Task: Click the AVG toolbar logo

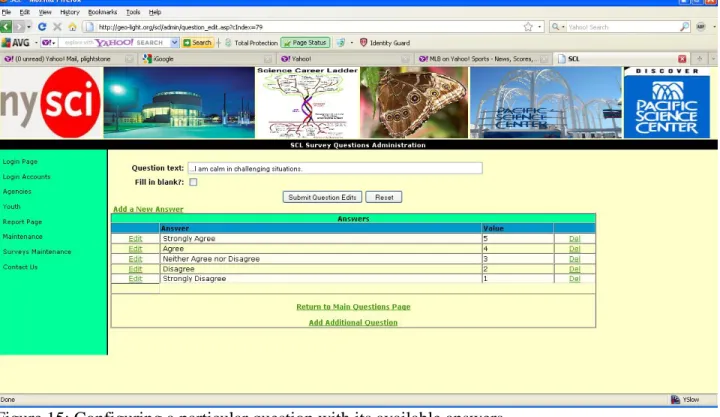Action: [16, 43]
